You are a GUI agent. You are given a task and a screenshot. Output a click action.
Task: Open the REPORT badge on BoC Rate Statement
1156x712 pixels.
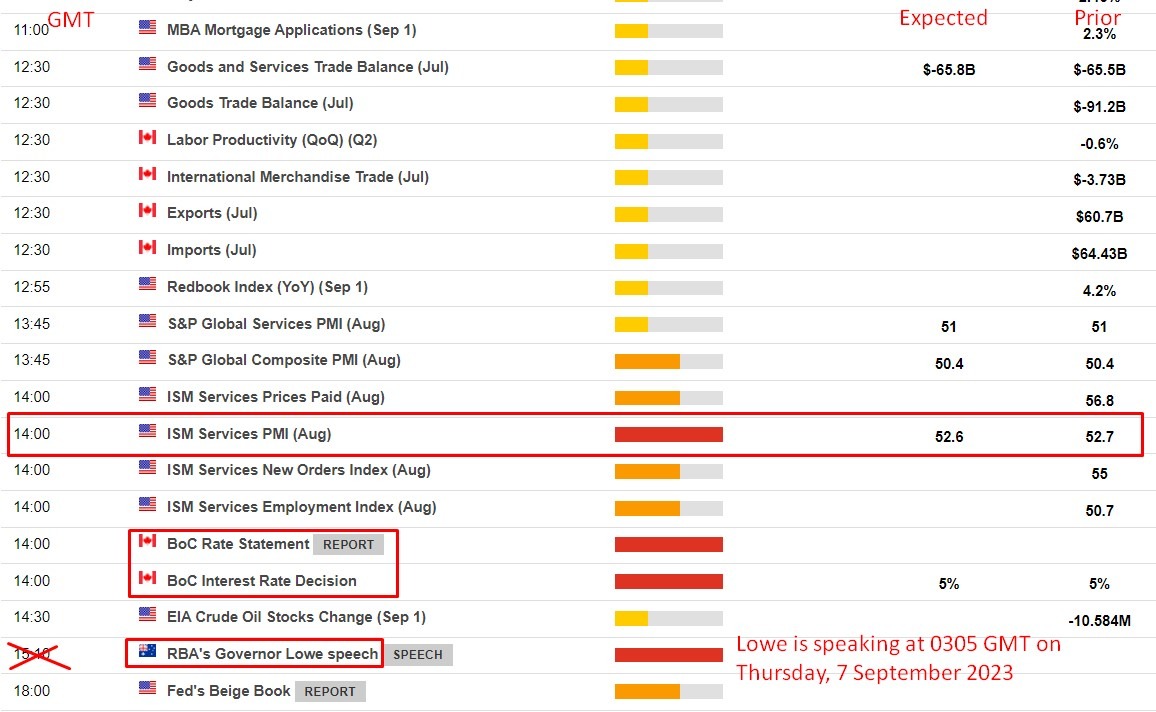(349, 544)
